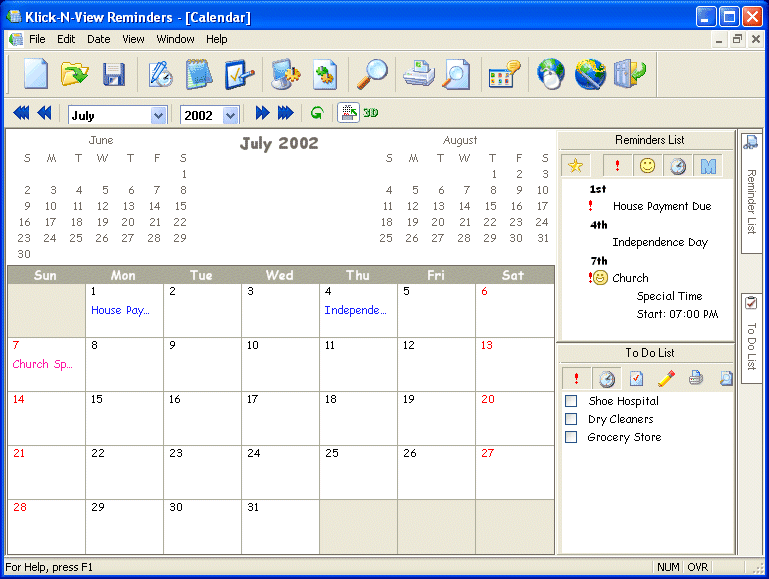Go back one year with double arrow
The width and height of the screenshot is (769, 579).
coord(21,113)
